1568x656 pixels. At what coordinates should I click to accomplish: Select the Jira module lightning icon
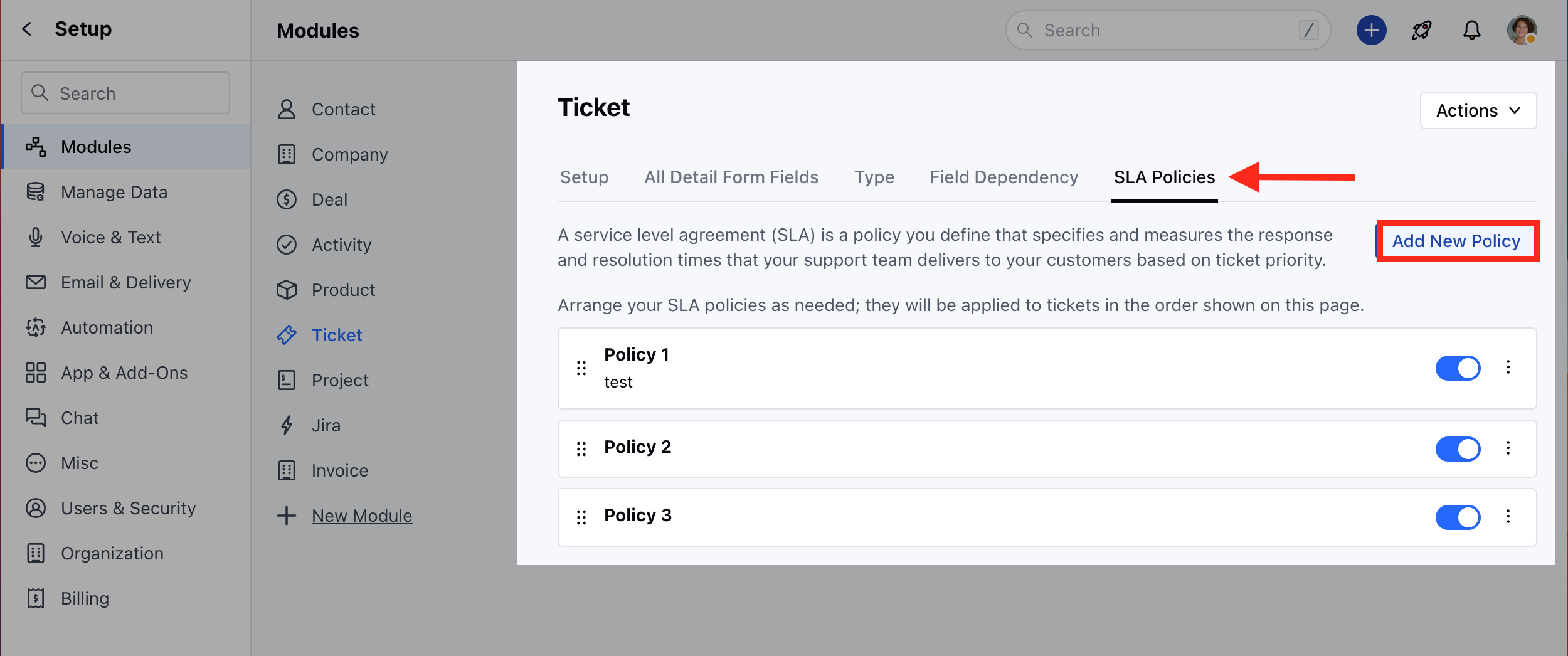(287, 425)
